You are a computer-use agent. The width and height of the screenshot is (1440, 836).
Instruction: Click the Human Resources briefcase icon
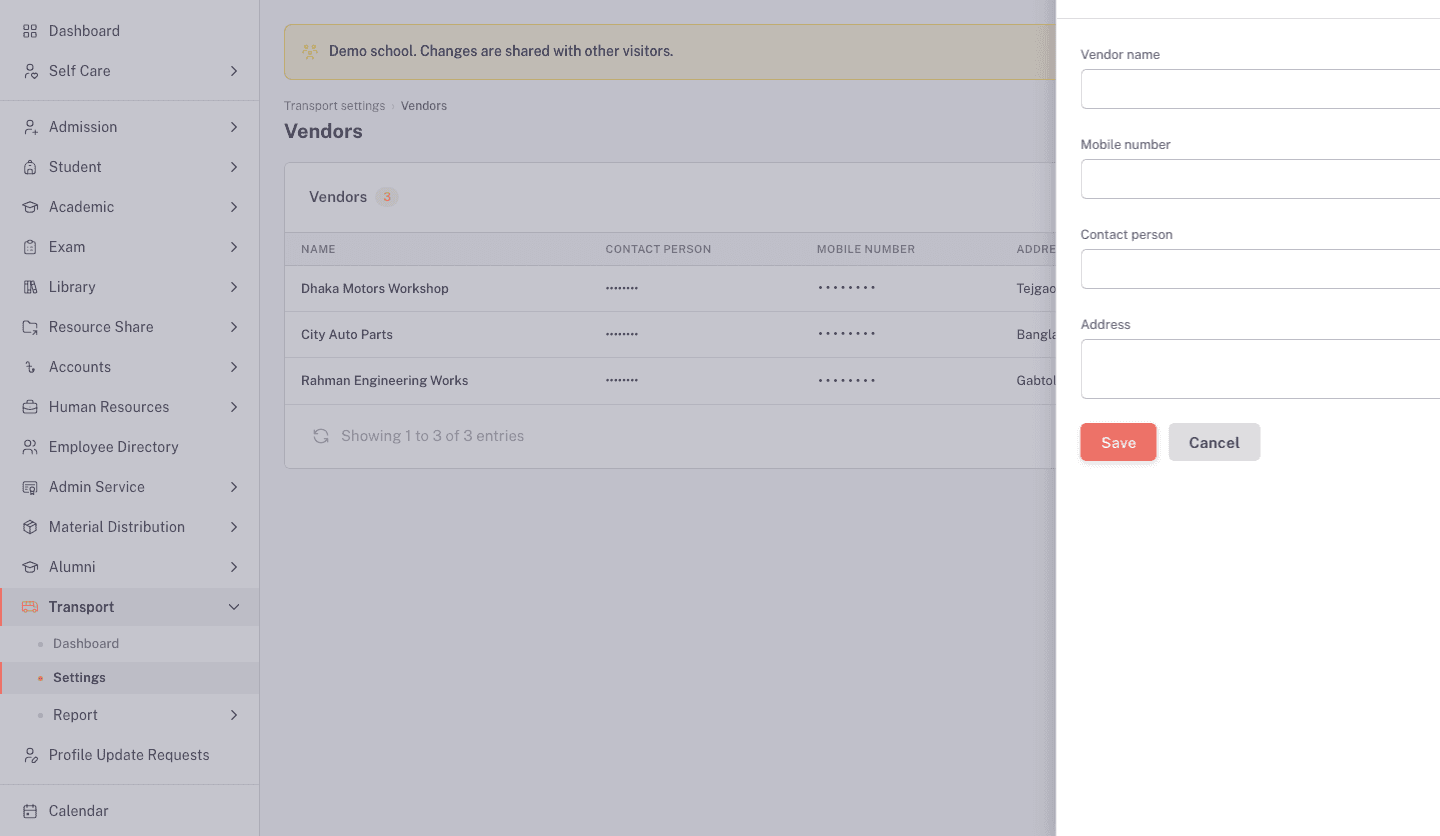coord(30,407)
